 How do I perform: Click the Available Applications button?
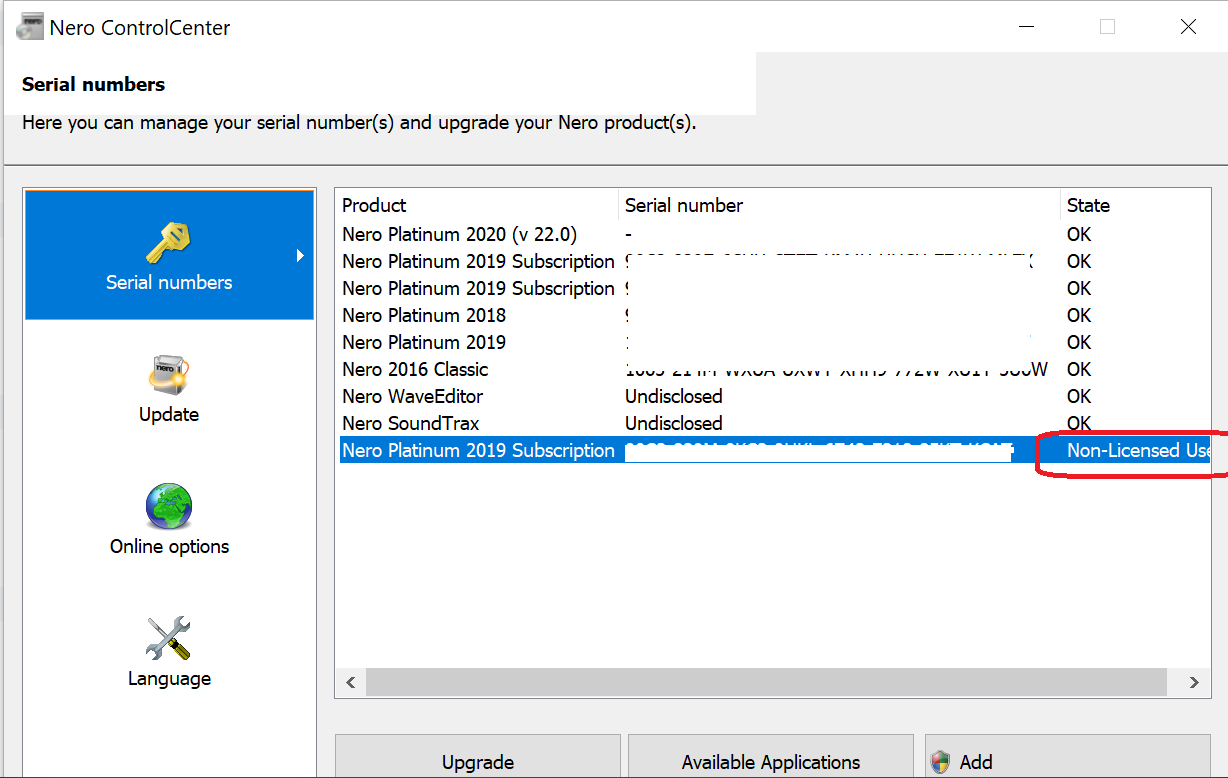pyautogui.click(x=770, y=757)
